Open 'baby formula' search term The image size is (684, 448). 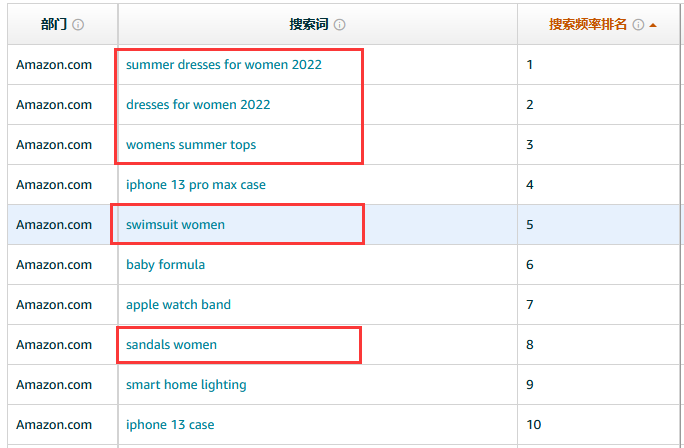pyautogui.click(x=165, y=265)
